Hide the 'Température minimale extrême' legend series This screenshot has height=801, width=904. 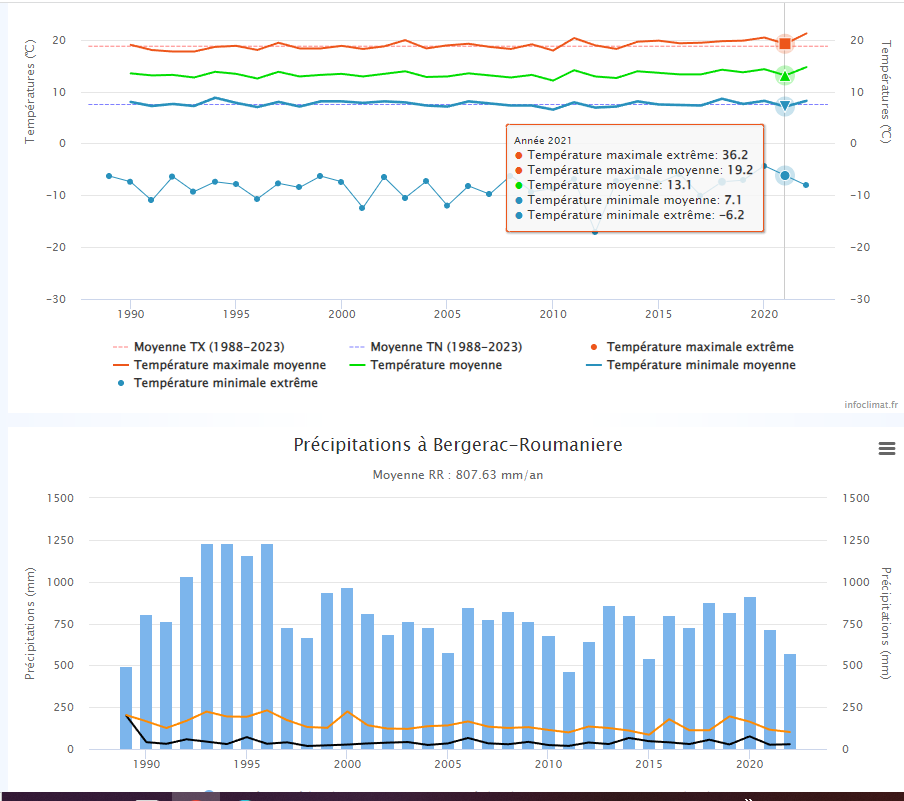[217, 383]
